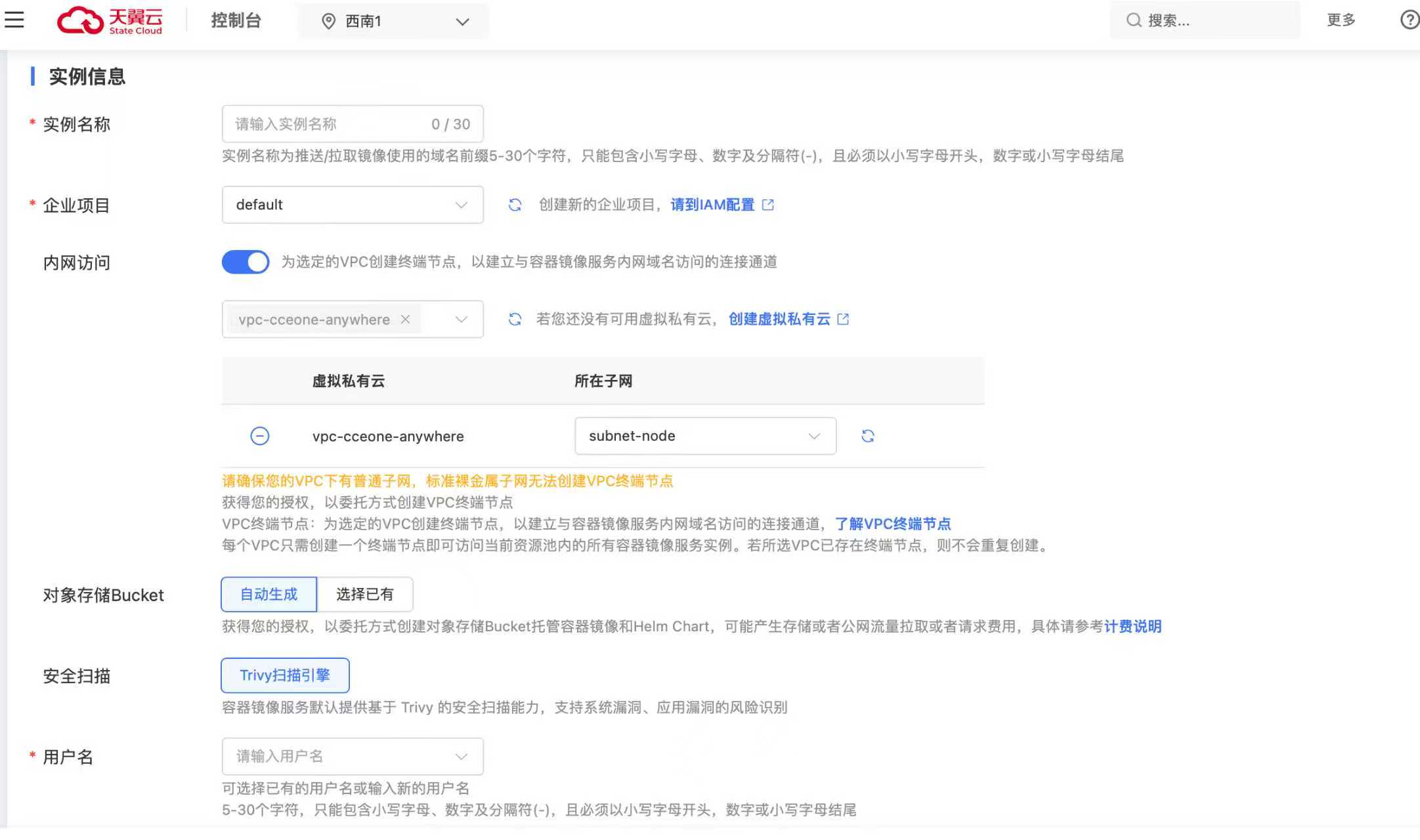This screenshot has width=1420, height=840.
Task: Open the hamburger navigation menu
Action: click(x=14, y=20)
